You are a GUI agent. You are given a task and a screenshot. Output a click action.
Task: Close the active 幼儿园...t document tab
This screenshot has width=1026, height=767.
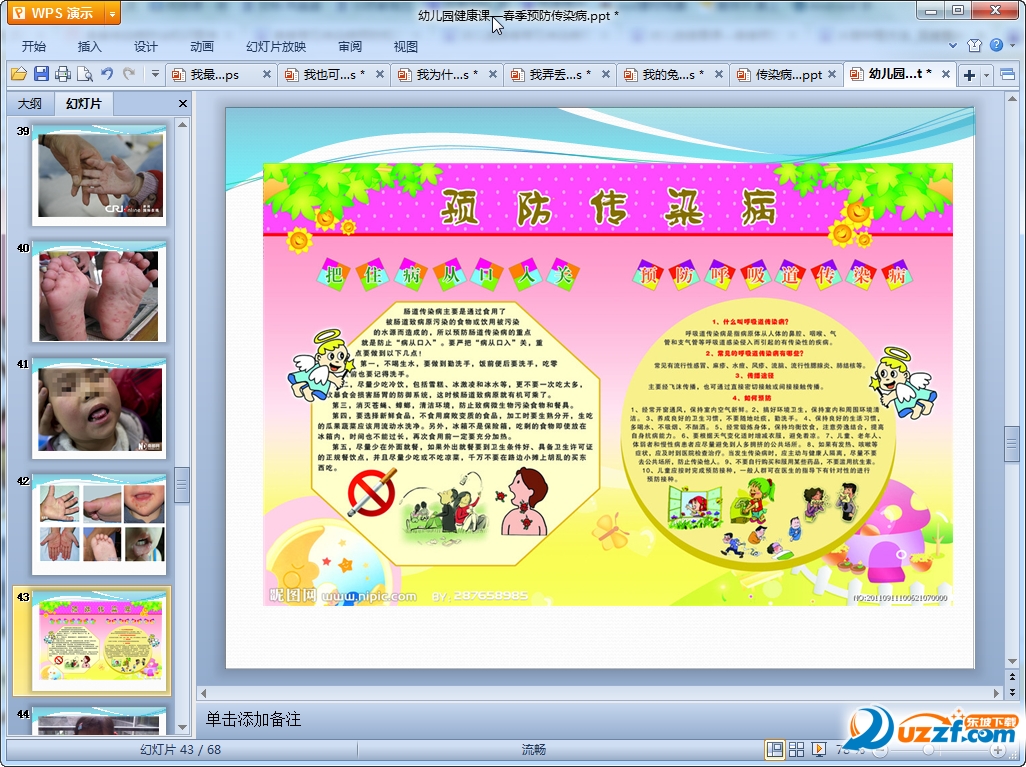pyautogui.click(x=946, y=75)
